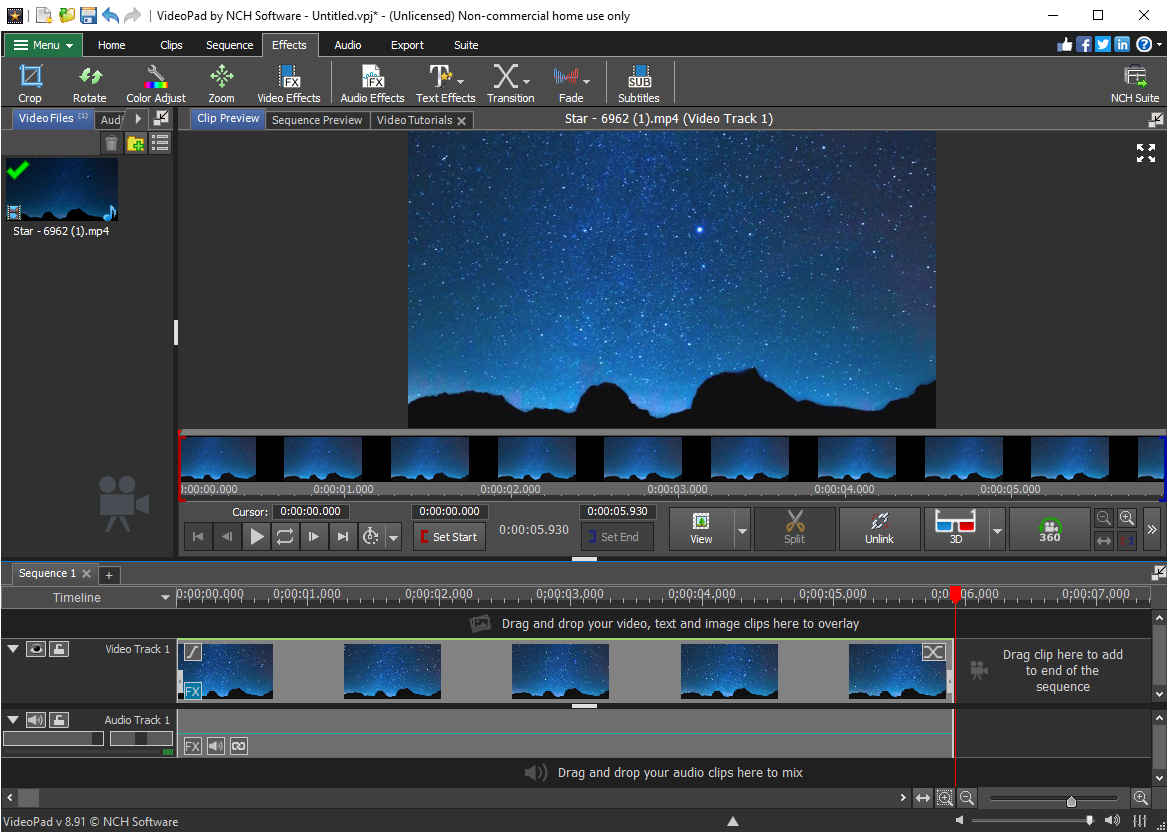Save the project with the floppy icon

pos(88,15)
